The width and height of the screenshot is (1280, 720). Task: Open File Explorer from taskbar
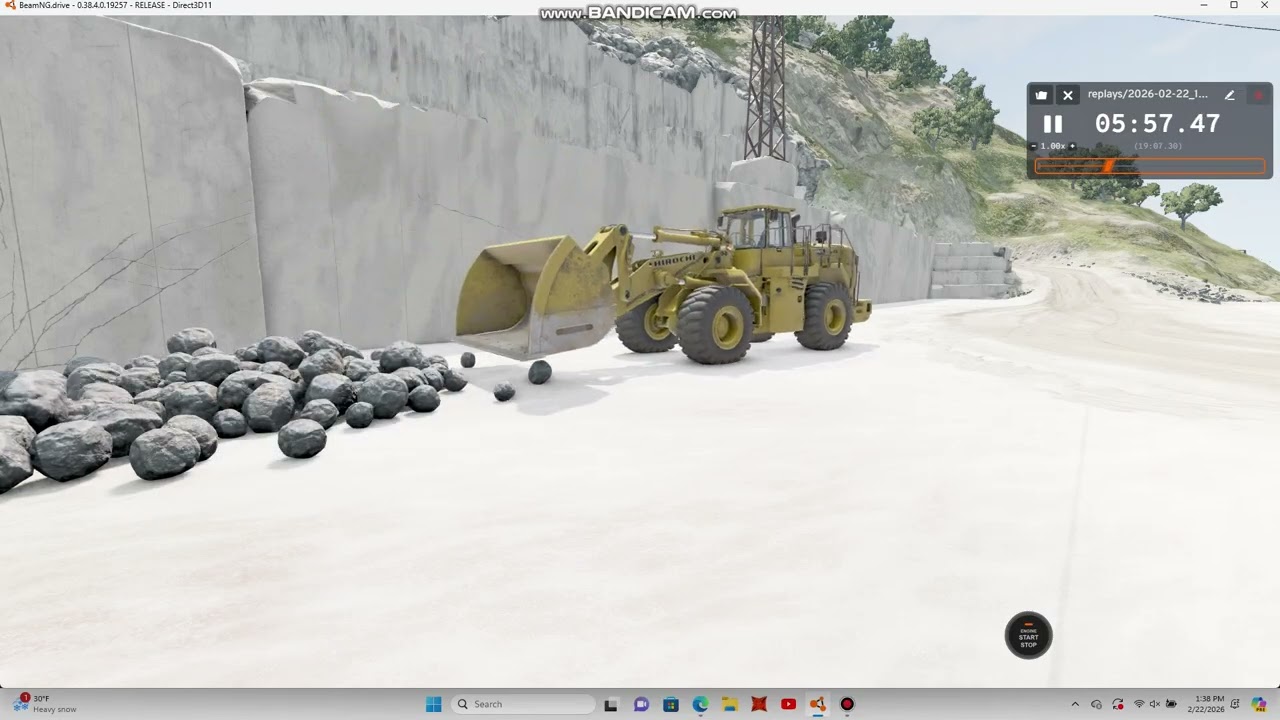pyautogui.click(x=729, y=704)
